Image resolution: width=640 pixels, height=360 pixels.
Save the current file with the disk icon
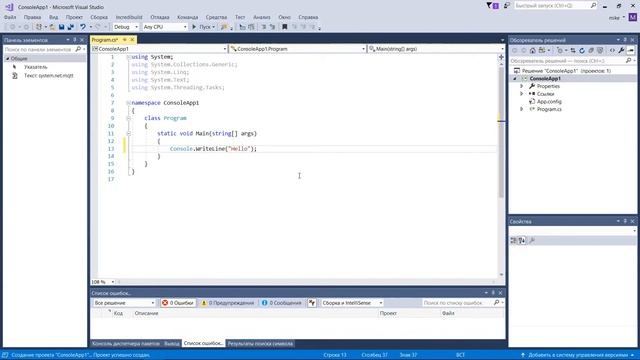click(x=61, y=27)
